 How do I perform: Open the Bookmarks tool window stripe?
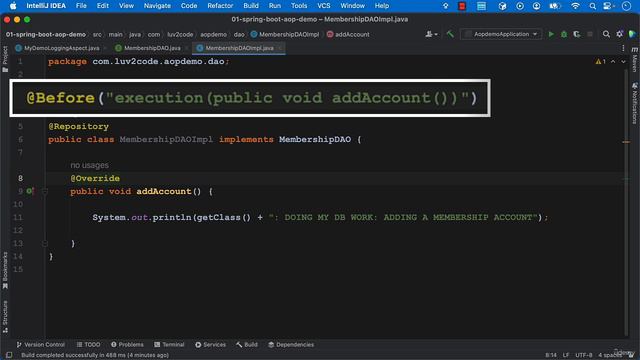[5, 270]
